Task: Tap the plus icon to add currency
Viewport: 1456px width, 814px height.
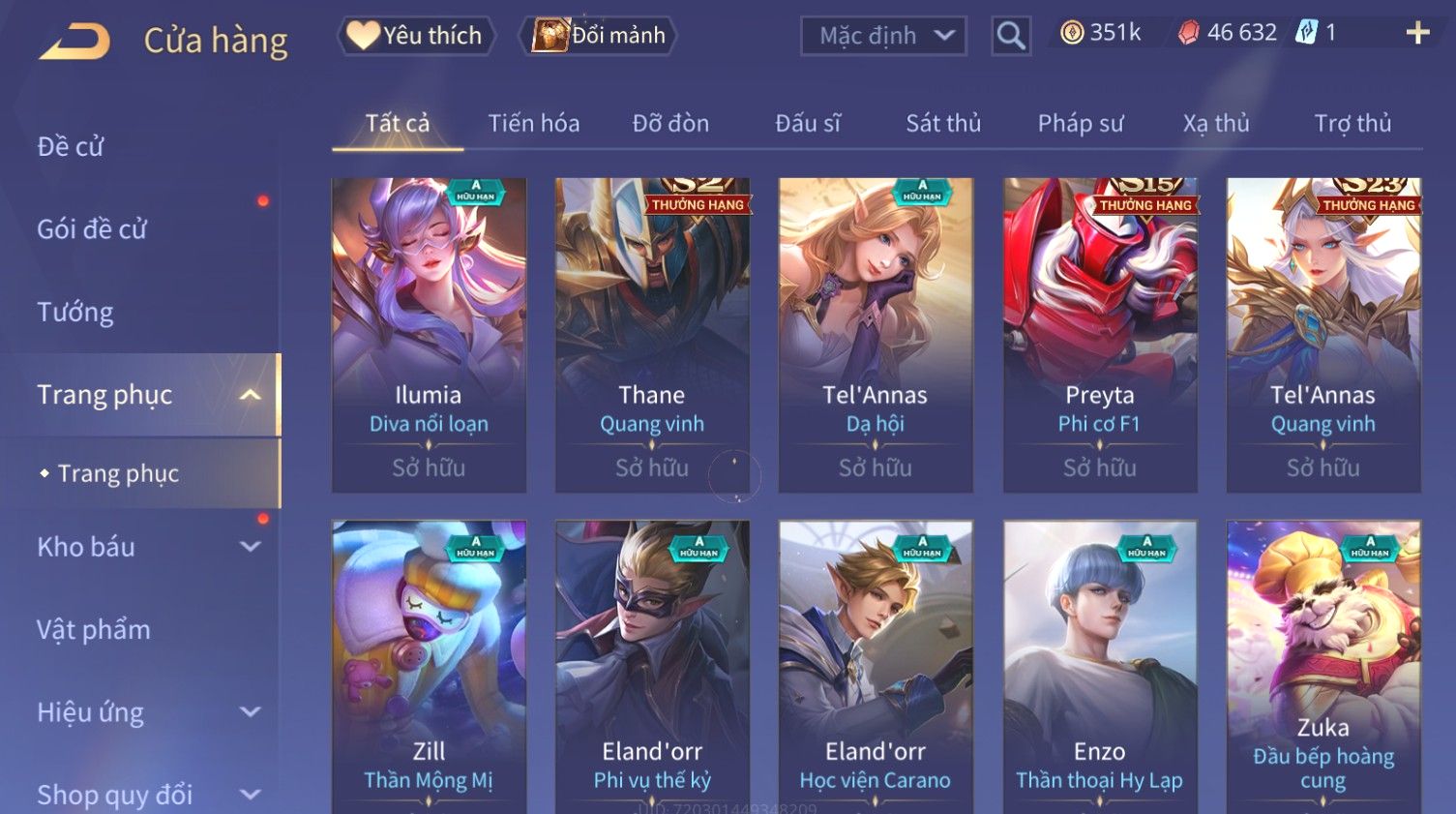Action: pos(1417,33)
